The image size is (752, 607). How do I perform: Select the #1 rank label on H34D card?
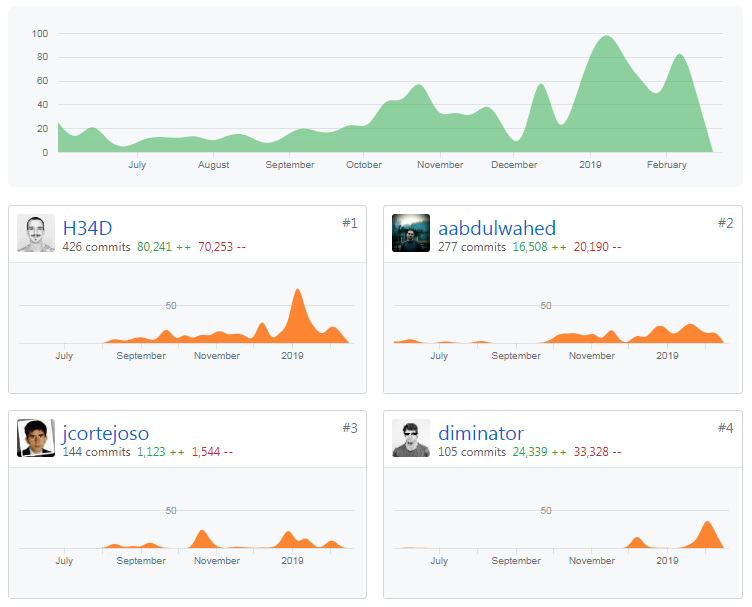(350, 223)
